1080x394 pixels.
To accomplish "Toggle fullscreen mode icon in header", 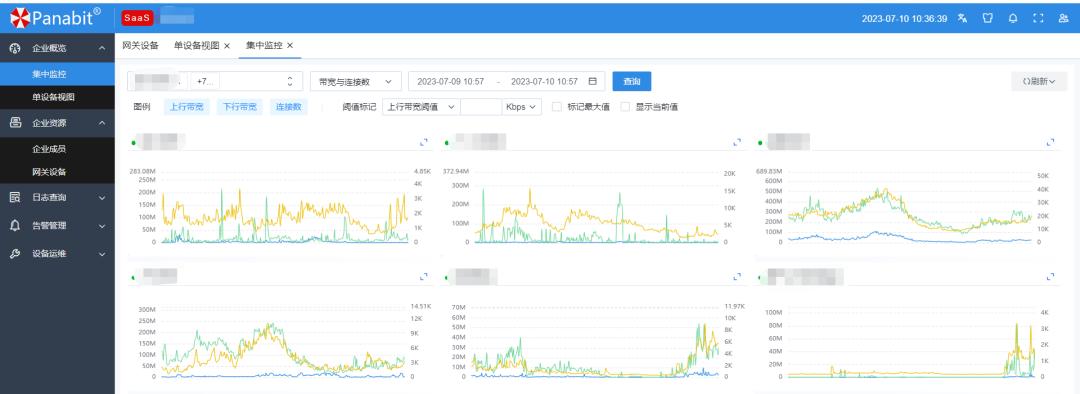I will pos(1038,19).
